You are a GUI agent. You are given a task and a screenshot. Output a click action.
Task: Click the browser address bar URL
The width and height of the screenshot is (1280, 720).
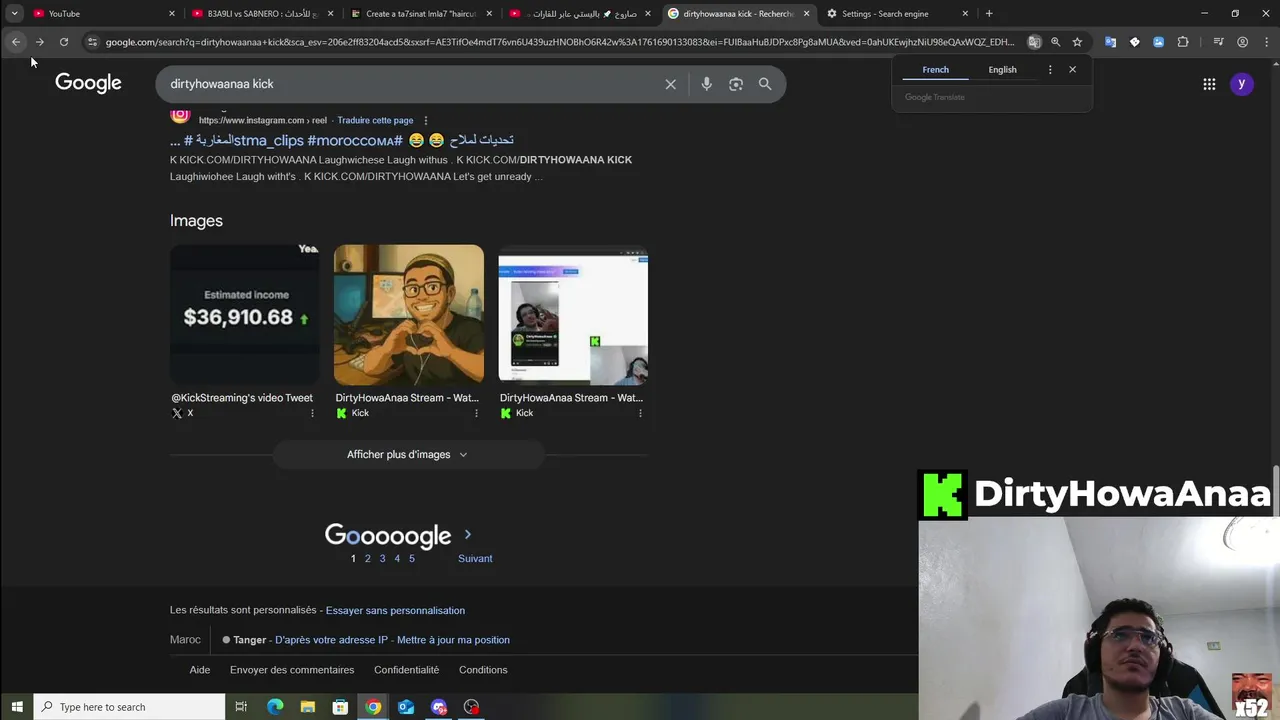pyautogui.click(x=560, y=42)
